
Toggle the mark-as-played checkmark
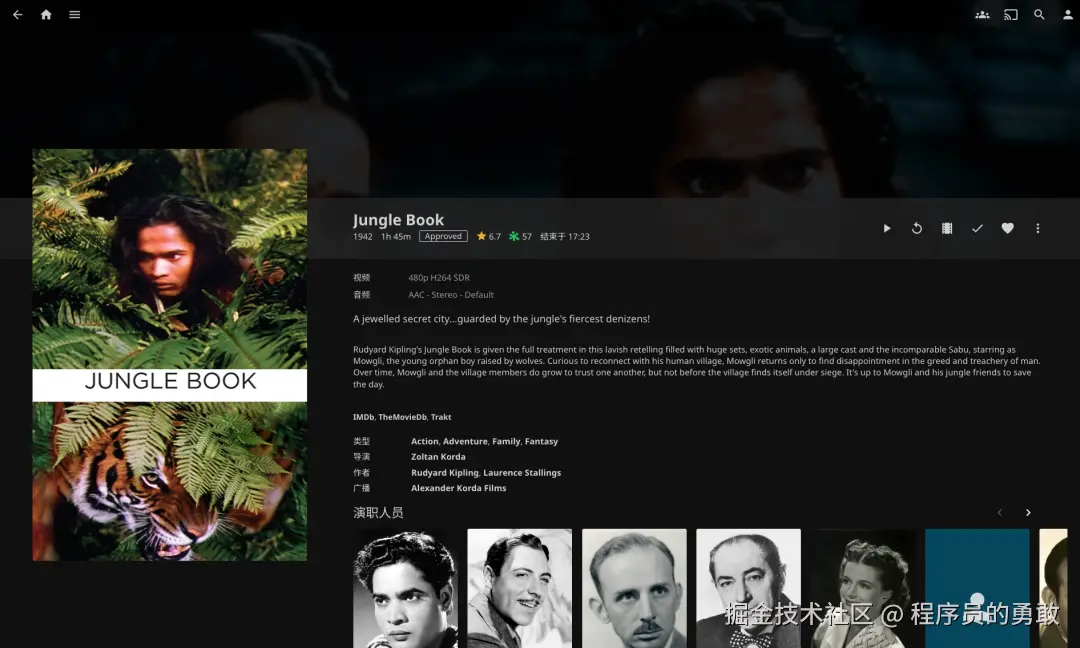(977, 229)
